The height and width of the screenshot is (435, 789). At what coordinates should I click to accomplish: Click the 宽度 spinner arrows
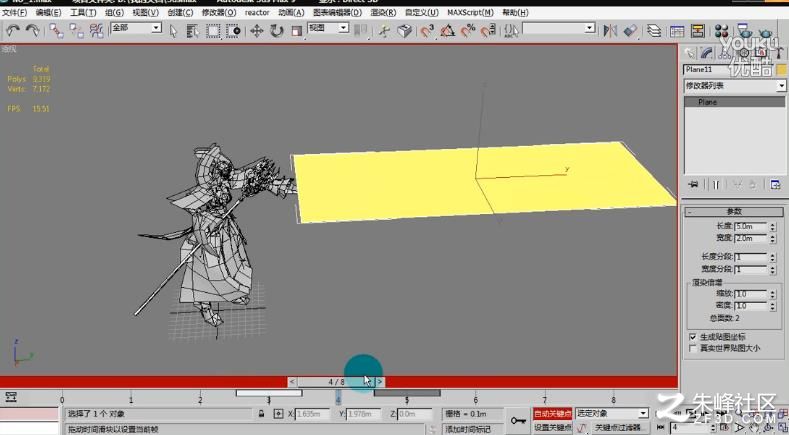pos(773,238)
